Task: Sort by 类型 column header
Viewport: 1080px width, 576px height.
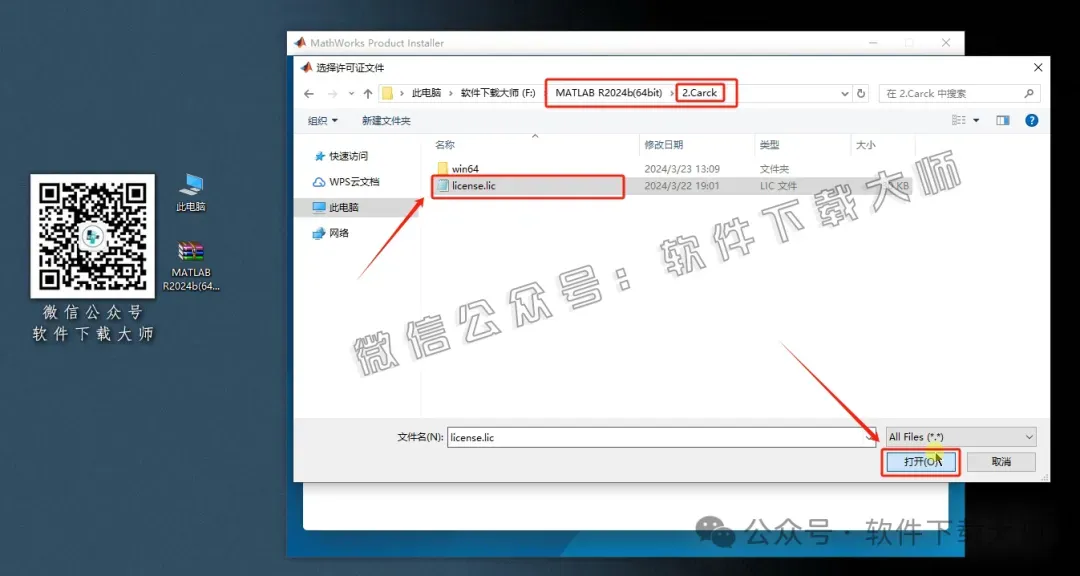Action: pos(769,145)
